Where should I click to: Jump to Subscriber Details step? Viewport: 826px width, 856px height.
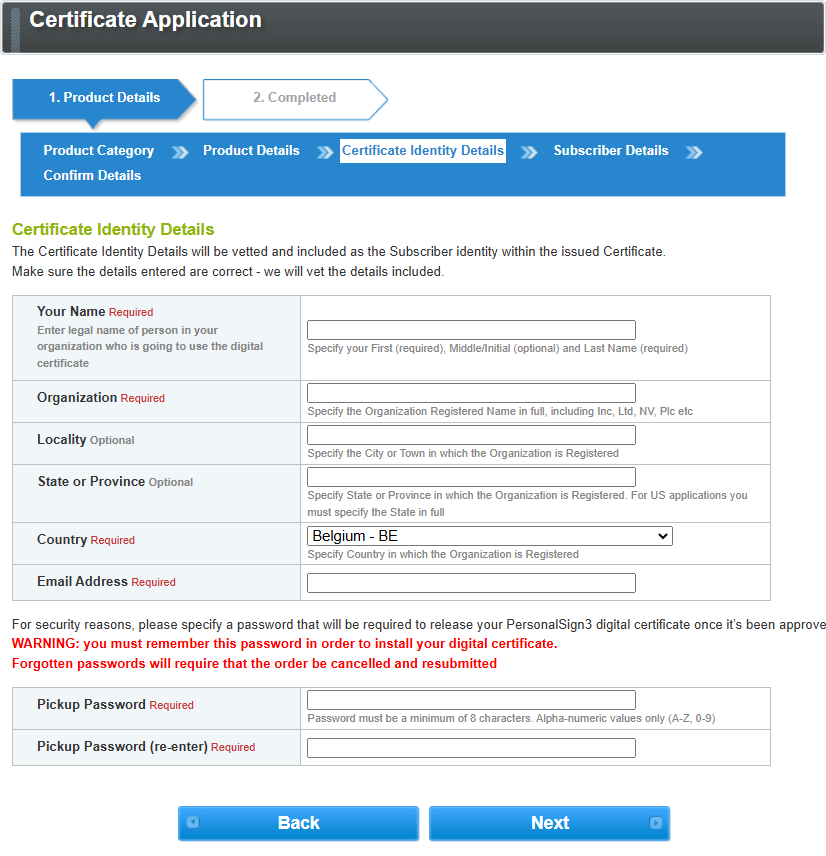pyautogui.click(x=611, y=151)
